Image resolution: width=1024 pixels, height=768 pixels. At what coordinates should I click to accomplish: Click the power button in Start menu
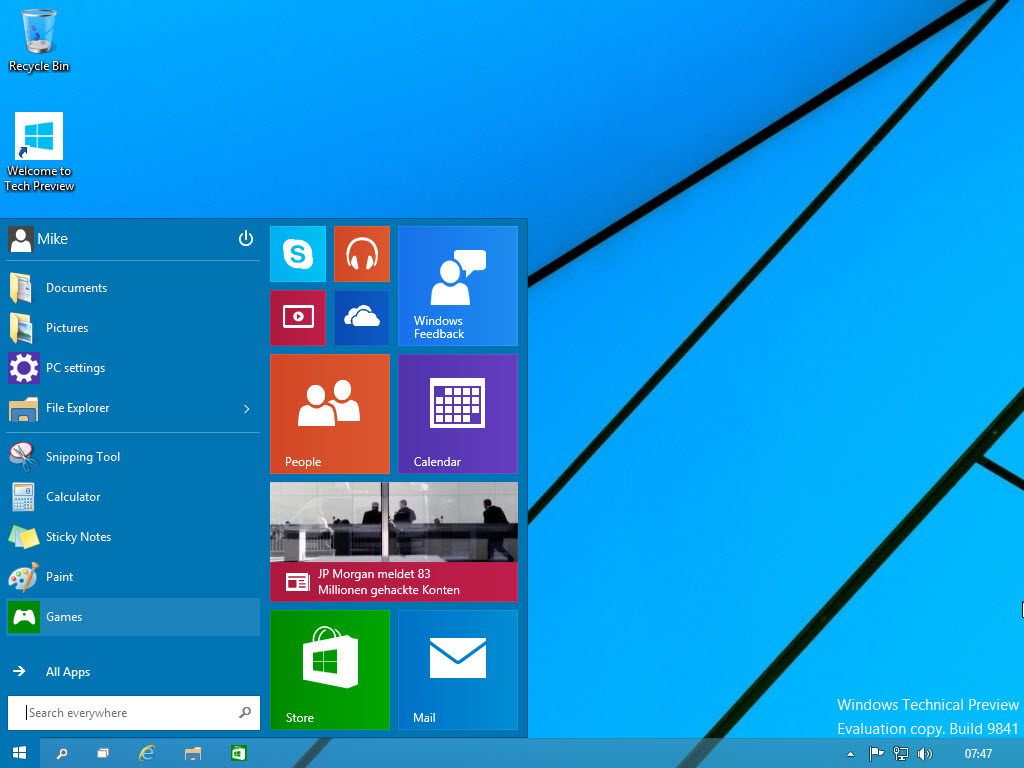(246, 238)
